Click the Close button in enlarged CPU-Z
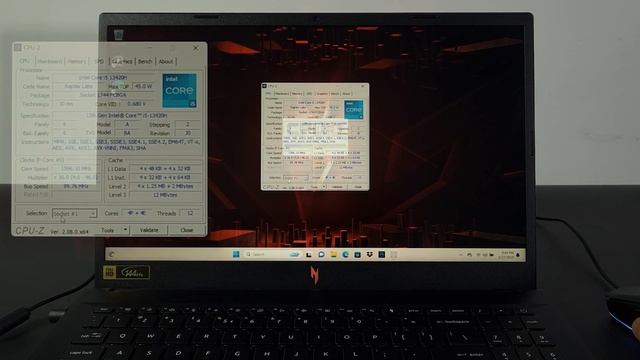The width and height of the screenshot is (640, 360). click(187, 230)
